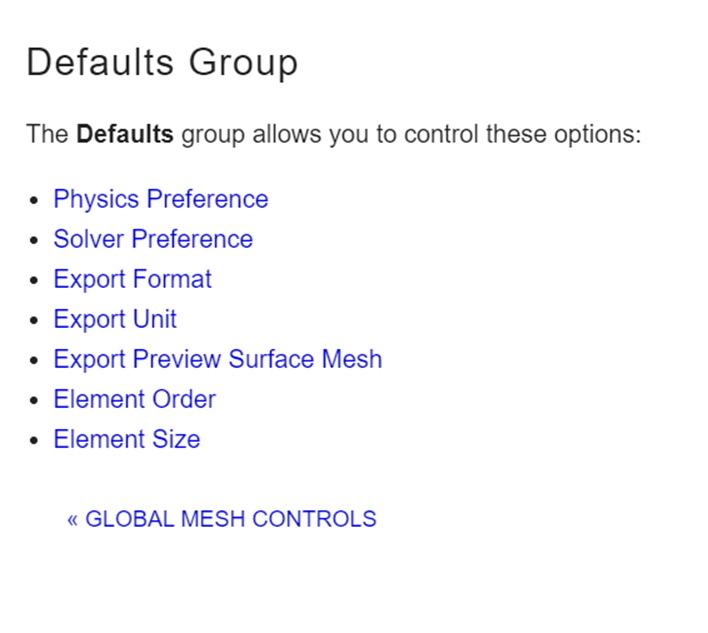This screenshot has height=633, width=708.
Task: Click the bullet next to Export Unit
Action: 35,320
